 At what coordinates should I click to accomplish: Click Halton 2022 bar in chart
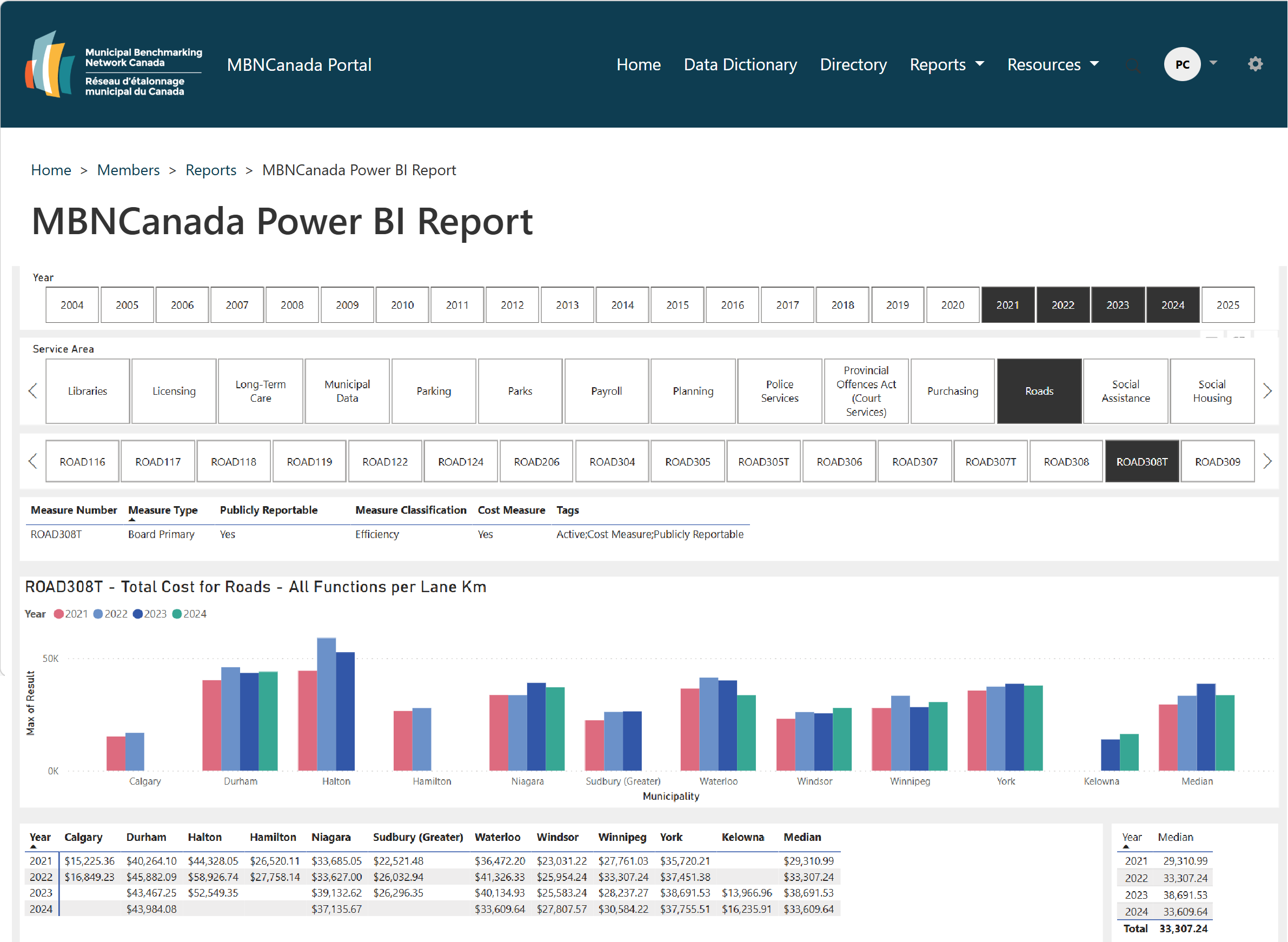[x=327, y=704]
